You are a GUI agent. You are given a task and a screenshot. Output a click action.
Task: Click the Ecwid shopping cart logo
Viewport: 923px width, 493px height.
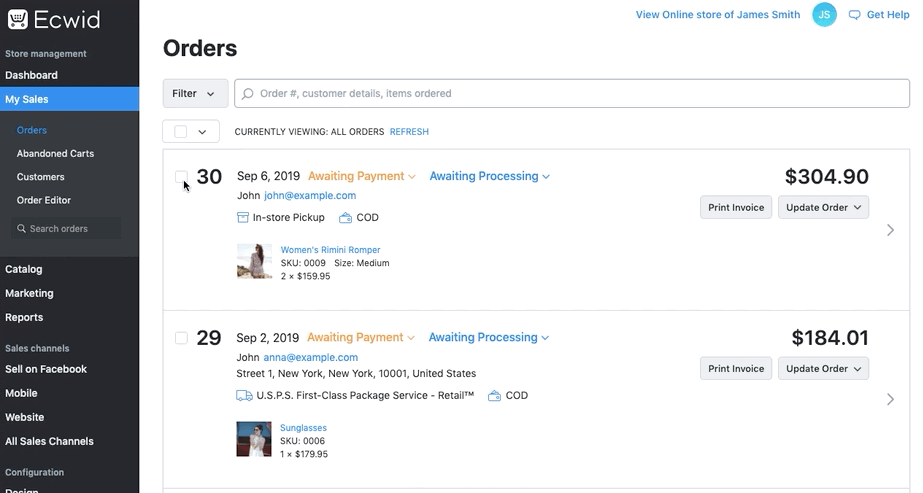(x=17, y=19)
